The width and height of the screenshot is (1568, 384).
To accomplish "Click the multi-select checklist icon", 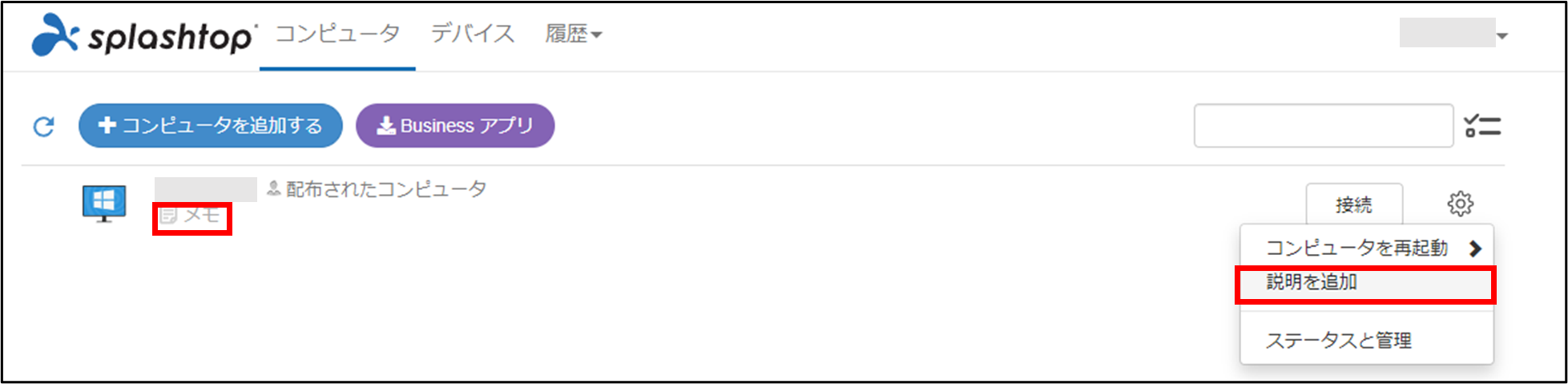I will click(x=1482, y=126).
